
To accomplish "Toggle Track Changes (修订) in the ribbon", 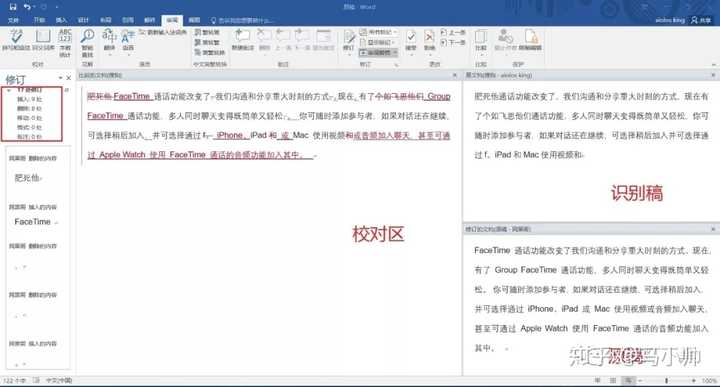I will (349, 40).
